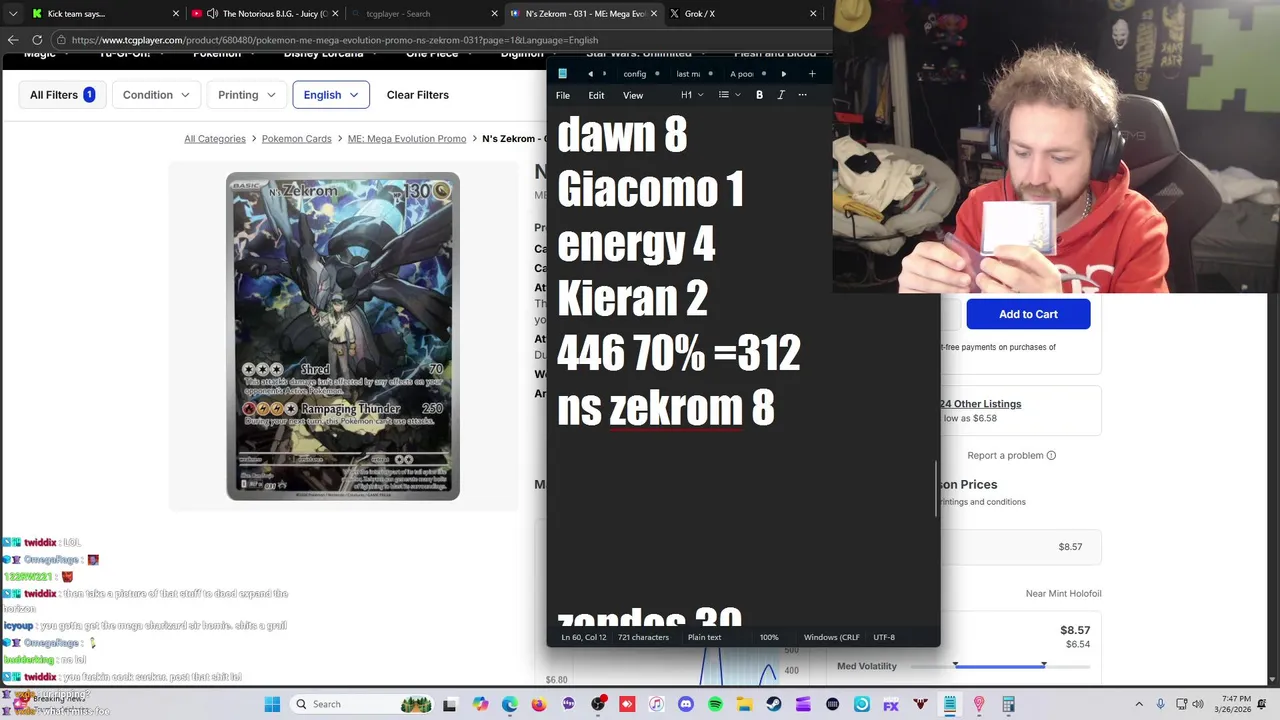Open the Notepad taskbar icon
Viewport: 1280px width, 720px height.
(x=949, y=704)
